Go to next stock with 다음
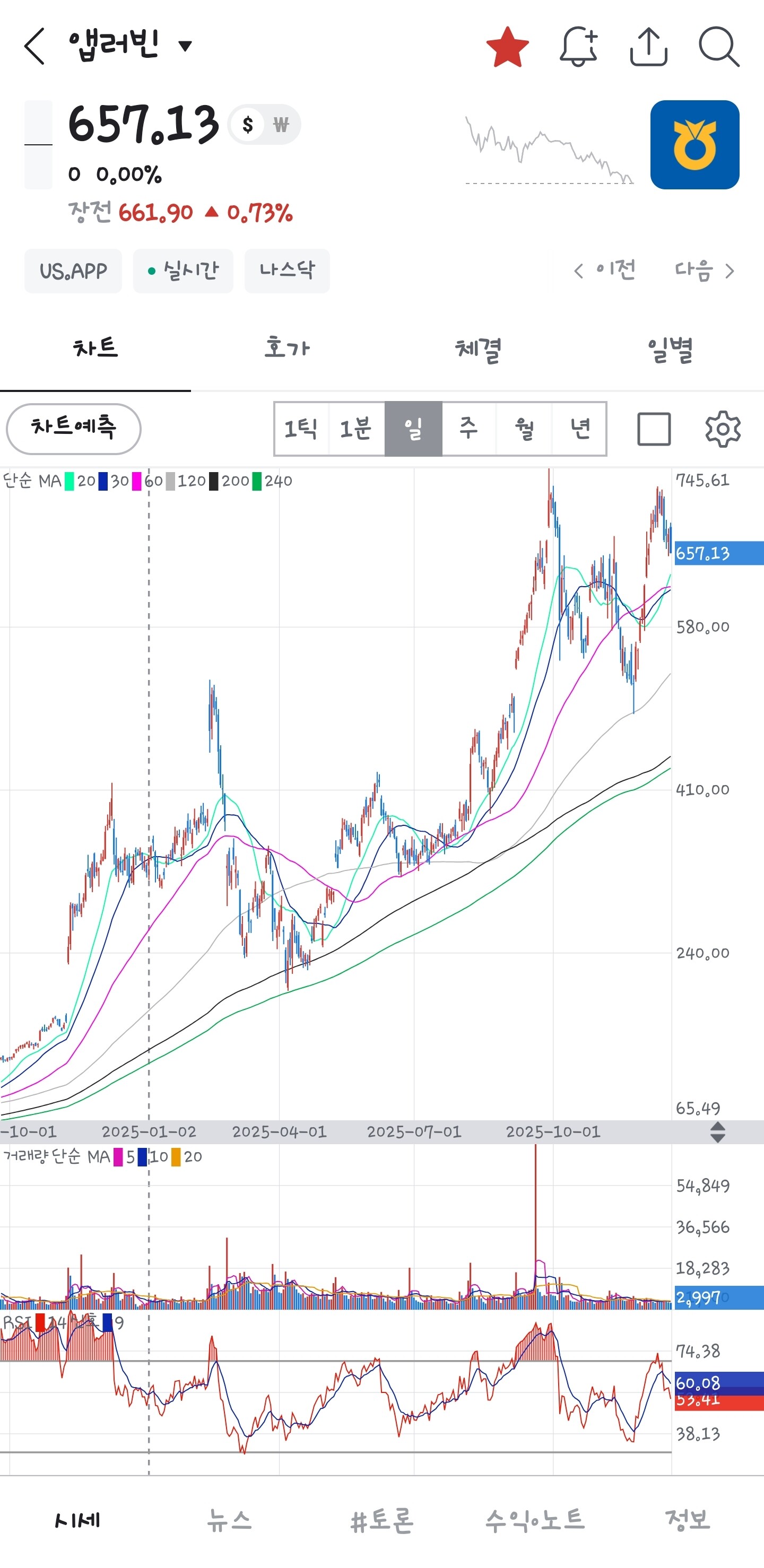This screenshot has height=1568, width=764. tap(705, 270)
